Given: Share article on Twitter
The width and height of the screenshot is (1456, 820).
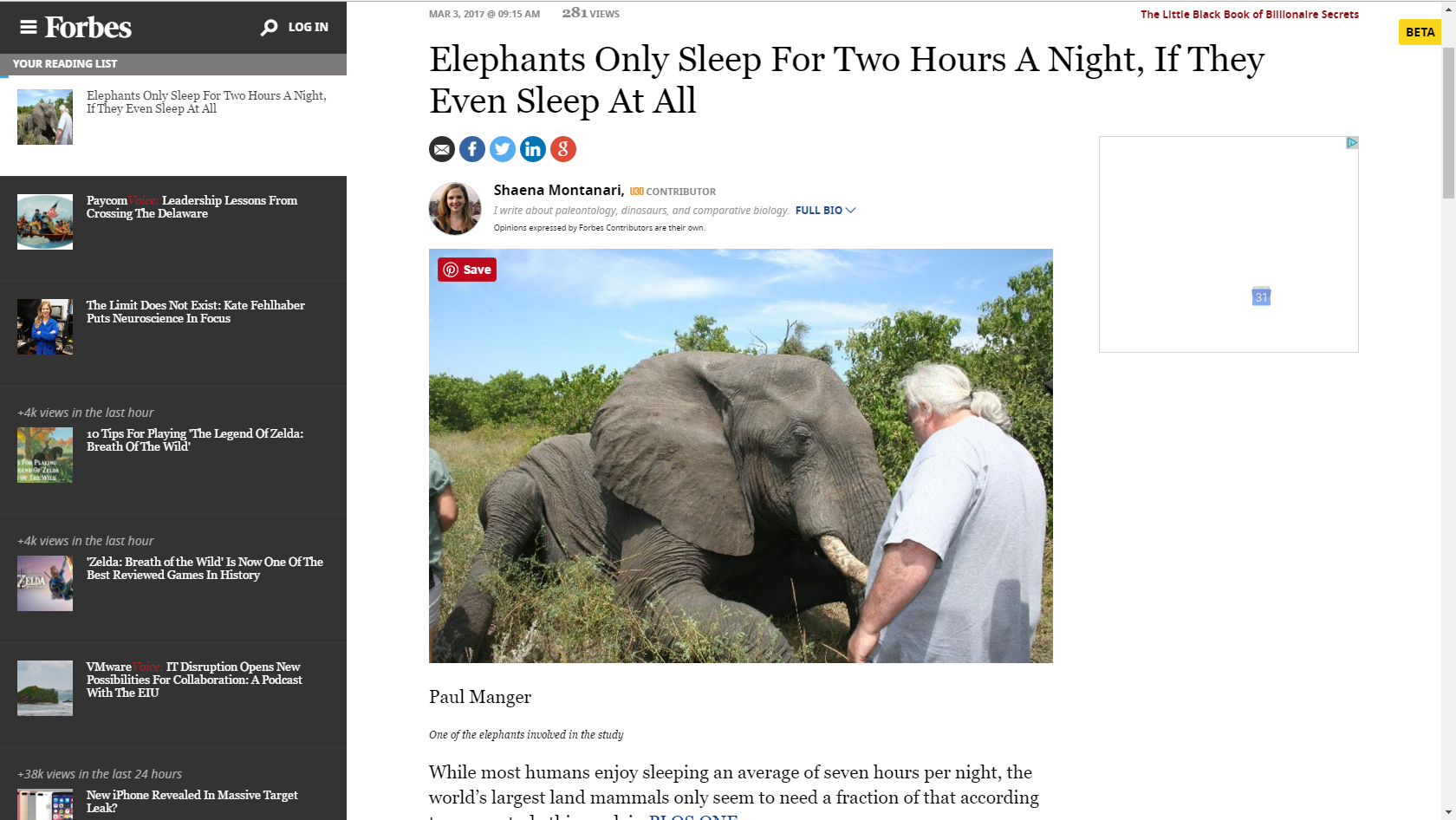Looking at the screenshot, I should pos(503,149).
